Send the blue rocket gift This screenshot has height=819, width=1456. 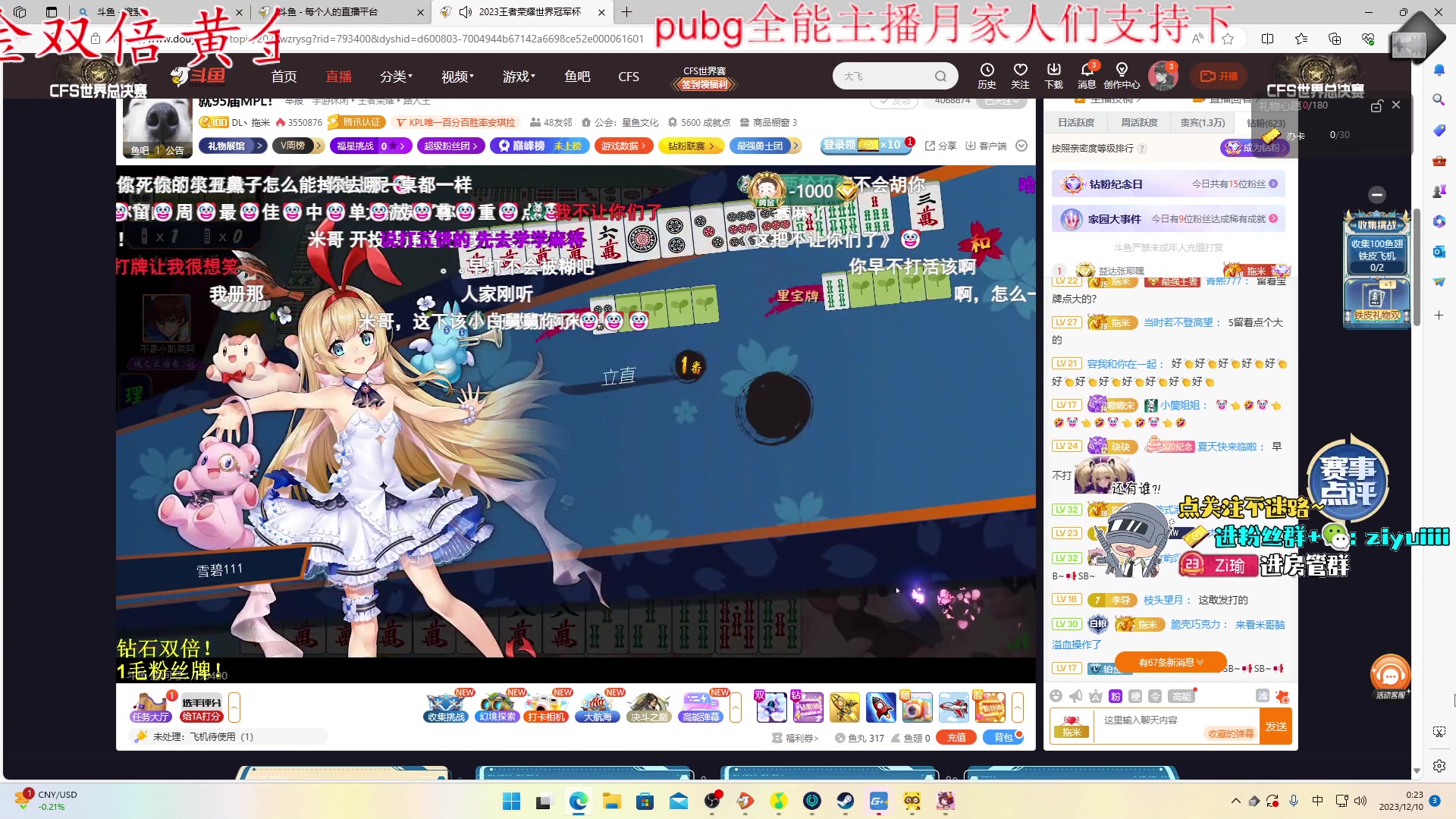880,708
